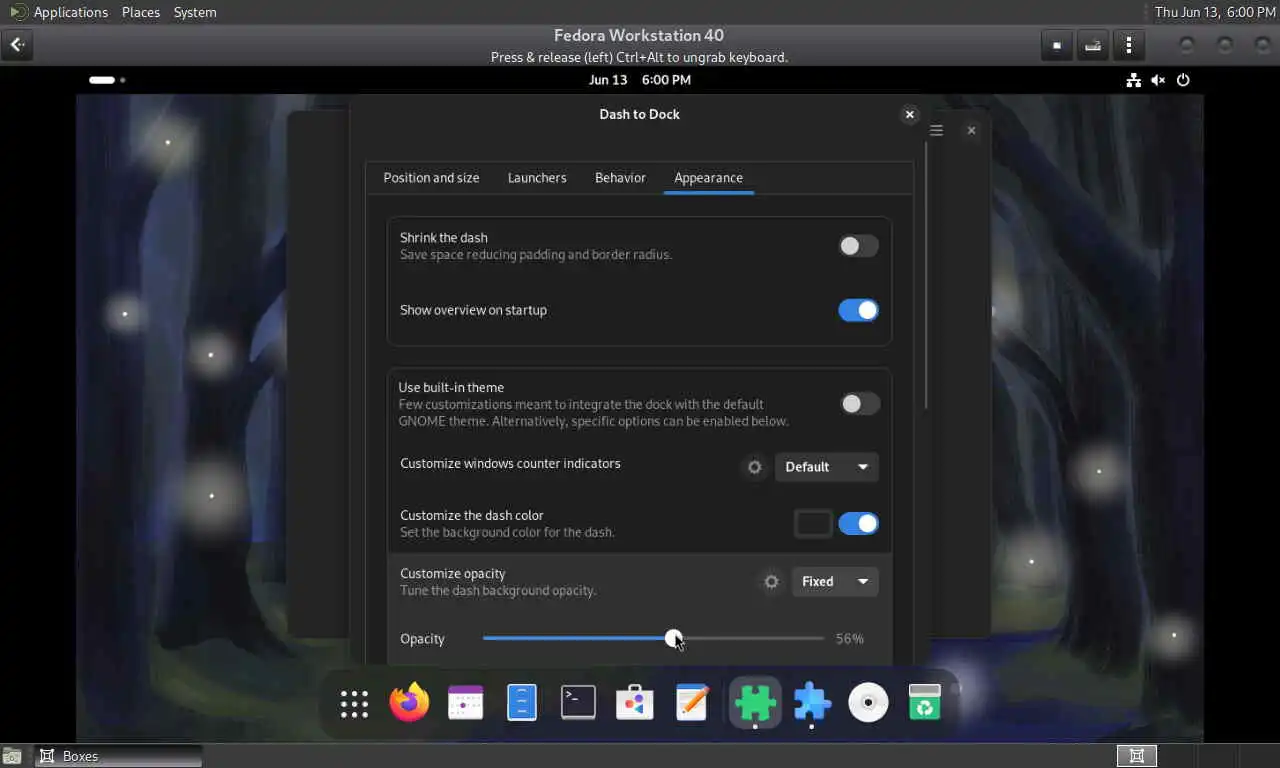This screenshot has width=1280, height=768.
Task: Click the Boxes taskbar button
Action: point(119,756)
